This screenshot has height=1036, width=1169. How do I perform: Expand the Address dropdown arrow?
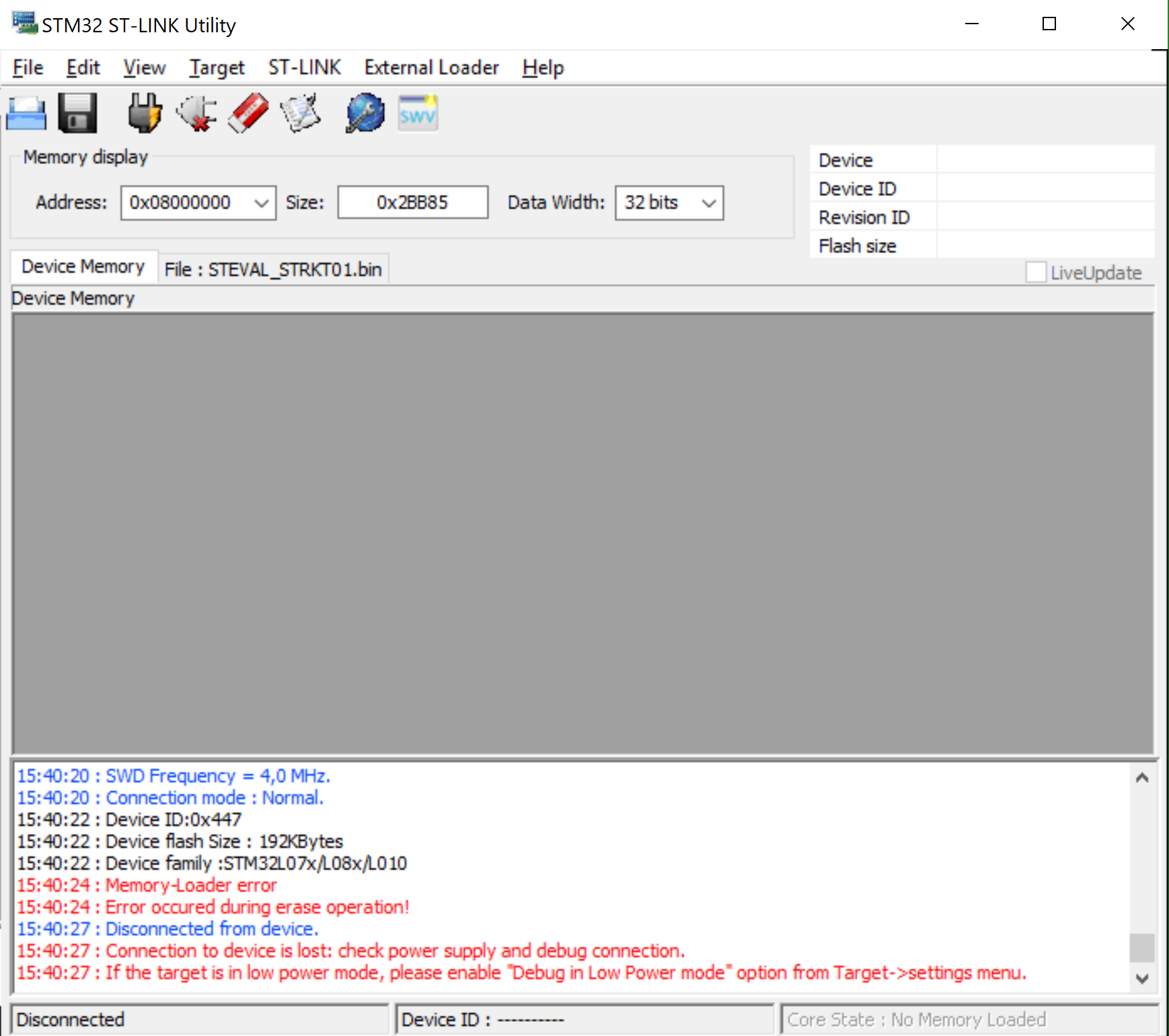[262, 202]
